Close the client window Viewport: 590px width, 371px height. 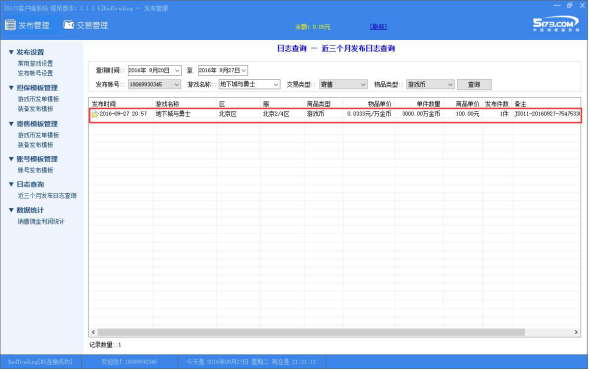pyautogui.click(x=581, y=6)
